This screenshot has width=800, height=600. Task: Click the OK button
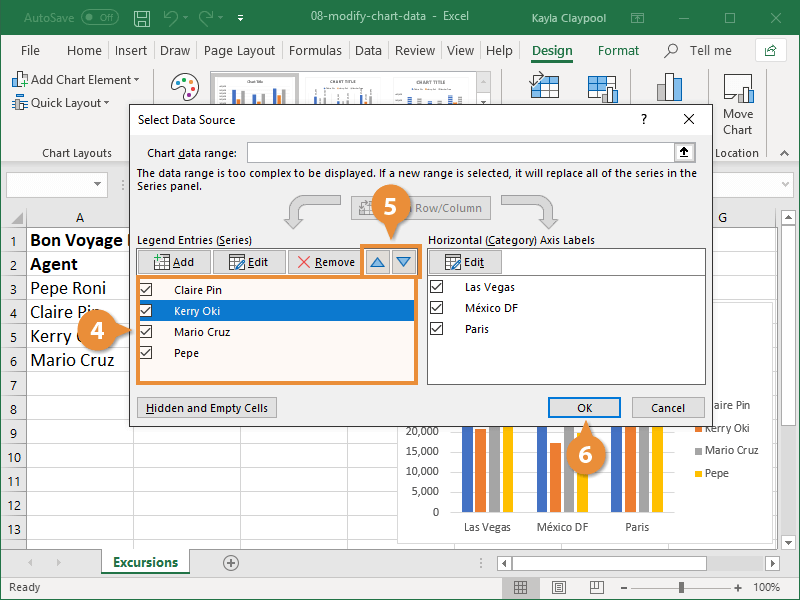coord(584,407)
